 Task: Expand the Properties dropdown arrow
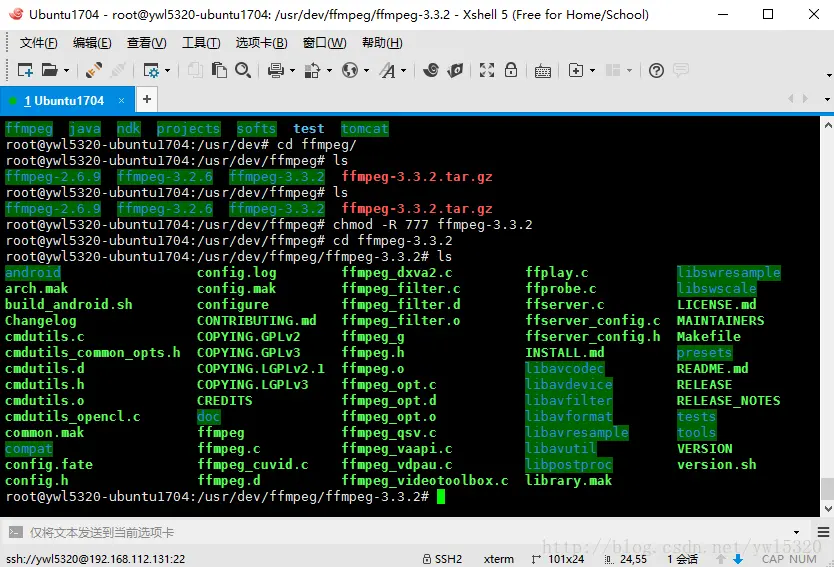tap(168, 70)
